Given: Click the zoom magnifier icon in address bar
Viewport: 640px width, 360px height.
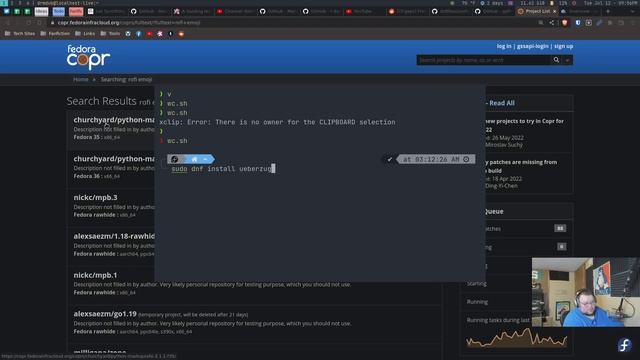Looking at the screenshot, I should (541, 23).
